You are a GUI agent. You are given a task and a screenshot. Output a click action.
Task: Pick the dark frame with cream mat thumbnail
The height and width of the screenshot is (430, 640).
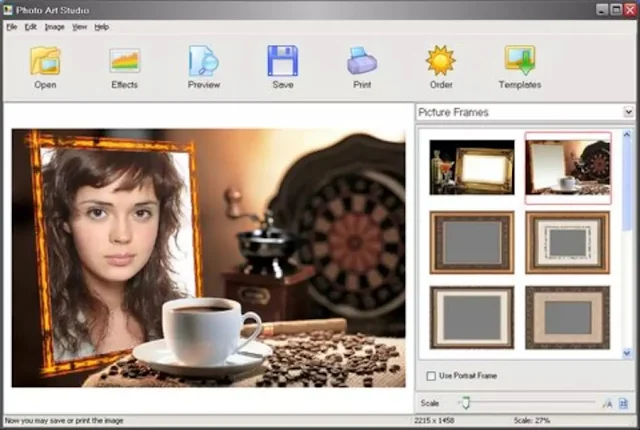pyautogui.click(x=472, y=317)
